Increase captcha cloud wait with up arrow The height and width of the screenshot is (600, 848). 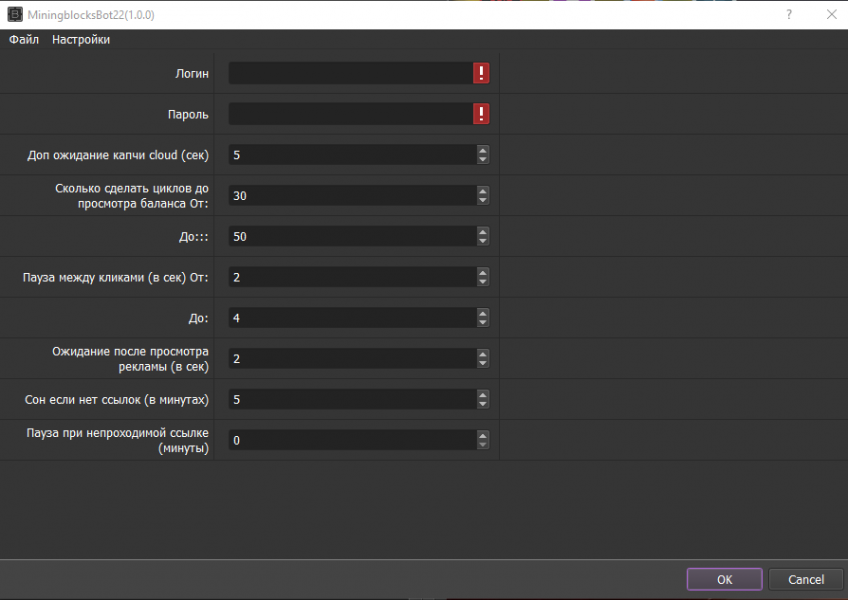click(x=482, y=150)
